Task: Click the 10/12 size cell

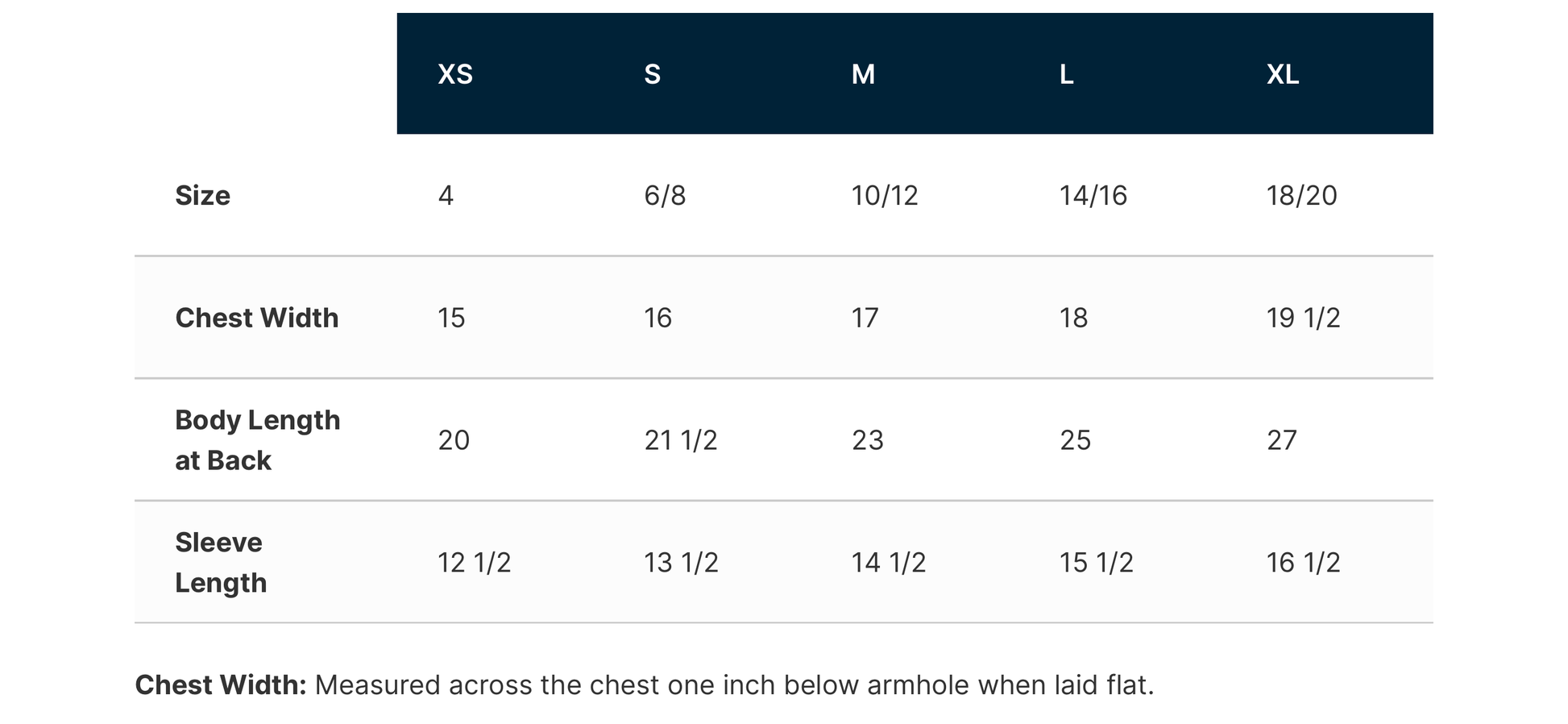Action: (x=885, y=195)
